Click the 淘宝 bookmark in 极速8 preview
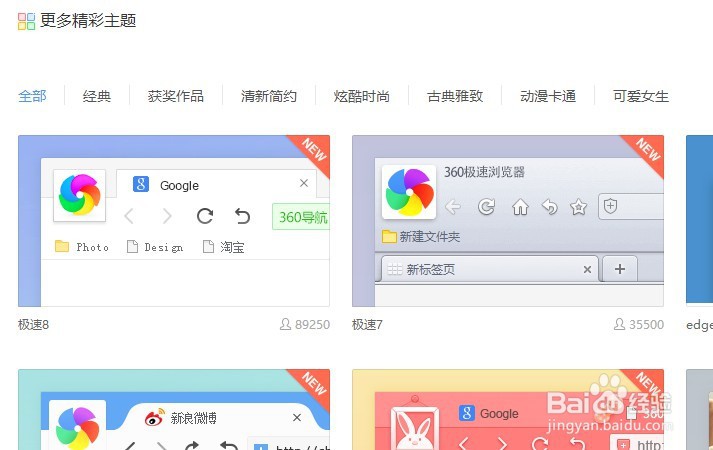Image resolution: width=713 pixels, height=450 pixels. point(224,247)
